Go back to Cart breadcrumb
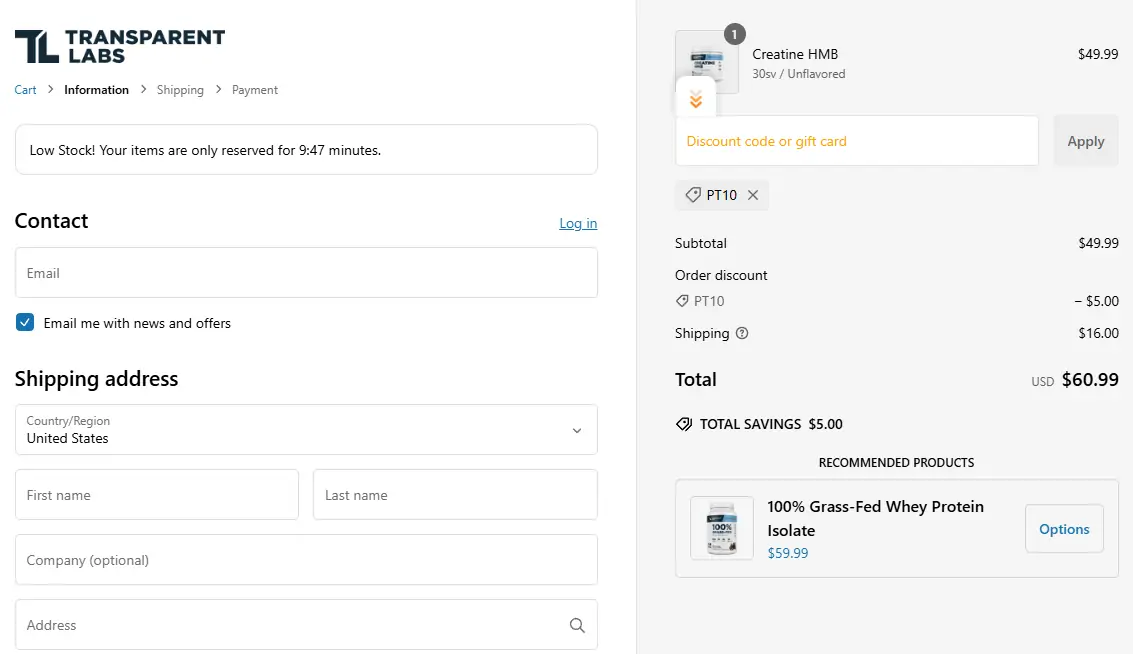Viewport: 1133px width, 654px height. point(25,90)
